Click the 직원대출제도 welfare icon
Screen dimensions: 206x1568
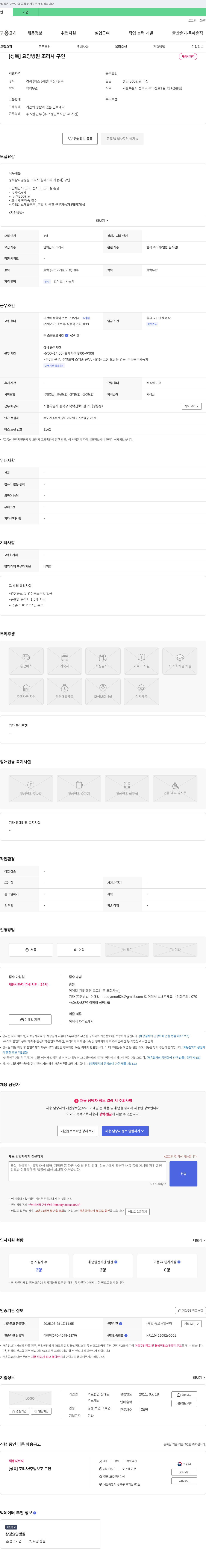pos(64,691)
